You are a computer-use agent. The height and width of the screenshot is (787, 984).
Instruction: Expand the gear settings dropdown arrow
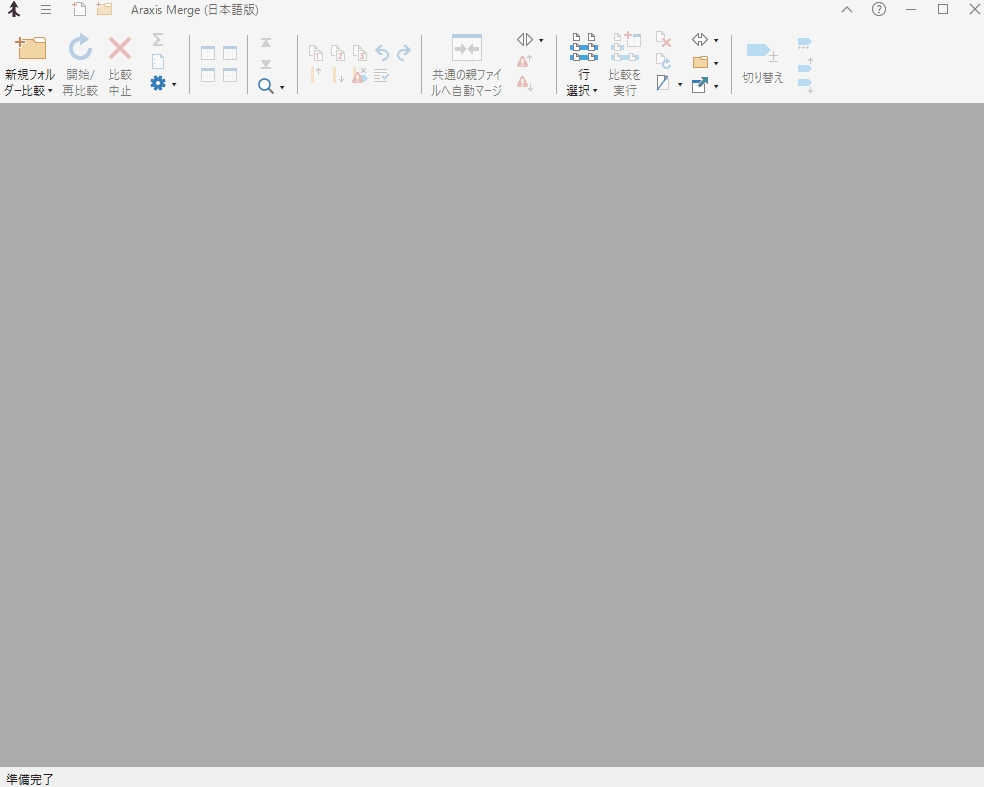point(174,85)
